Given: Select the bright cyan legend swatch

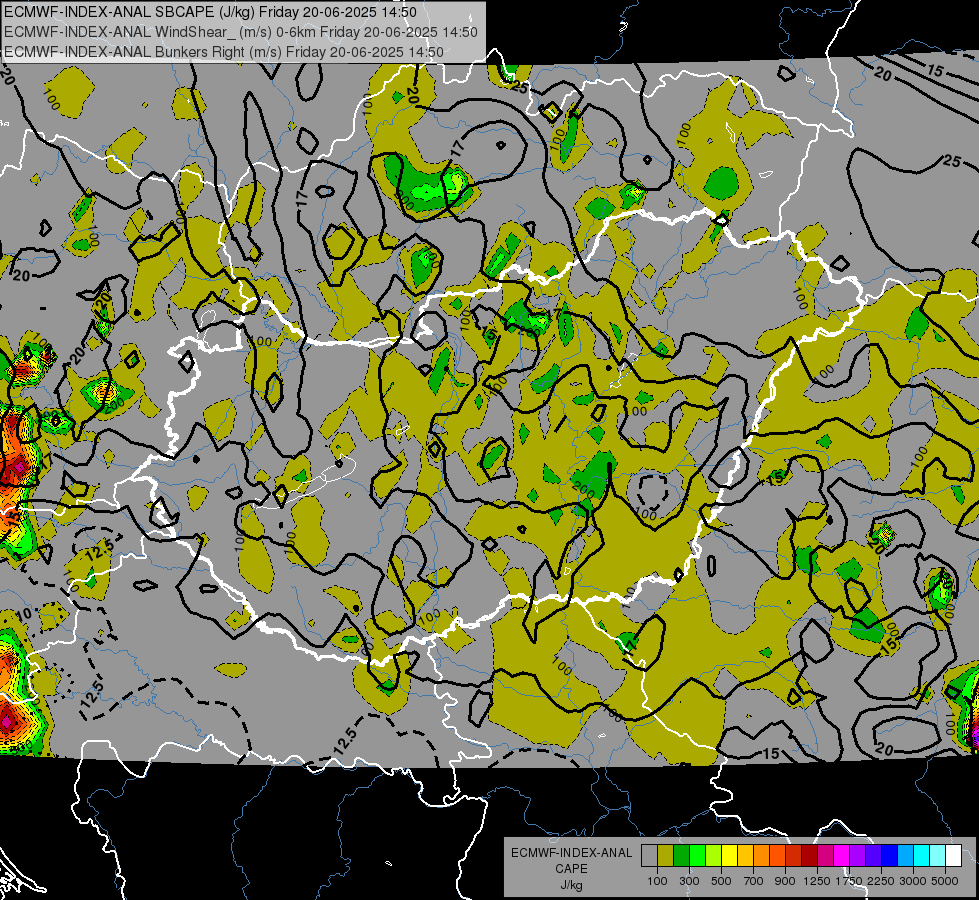Looking at the screenshot, I should click(922, 856).
